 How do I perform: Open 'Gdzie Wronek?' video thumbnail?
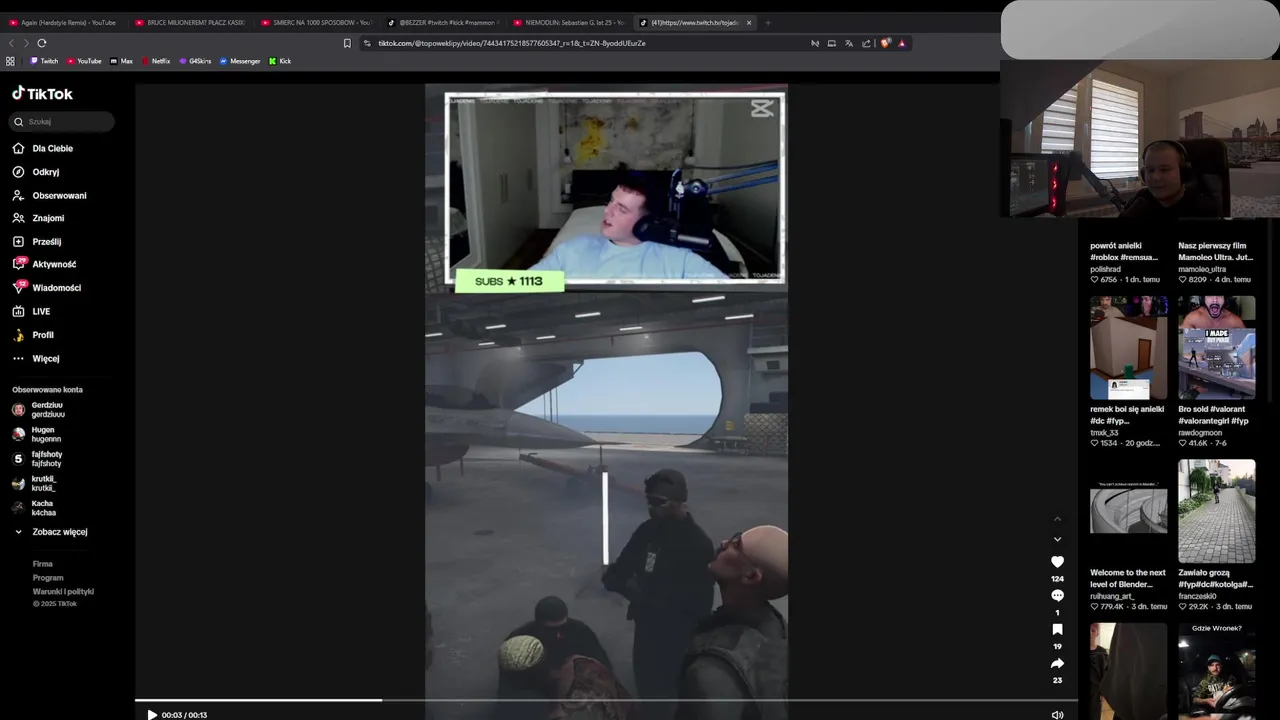click(1216, 671)
